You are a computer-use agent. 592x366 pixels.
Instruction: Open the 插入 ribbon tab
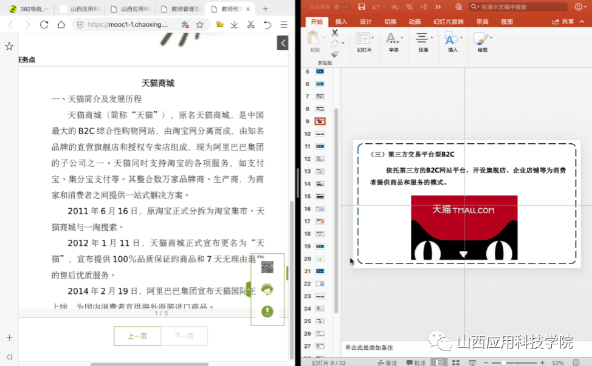tap(341, 22)
